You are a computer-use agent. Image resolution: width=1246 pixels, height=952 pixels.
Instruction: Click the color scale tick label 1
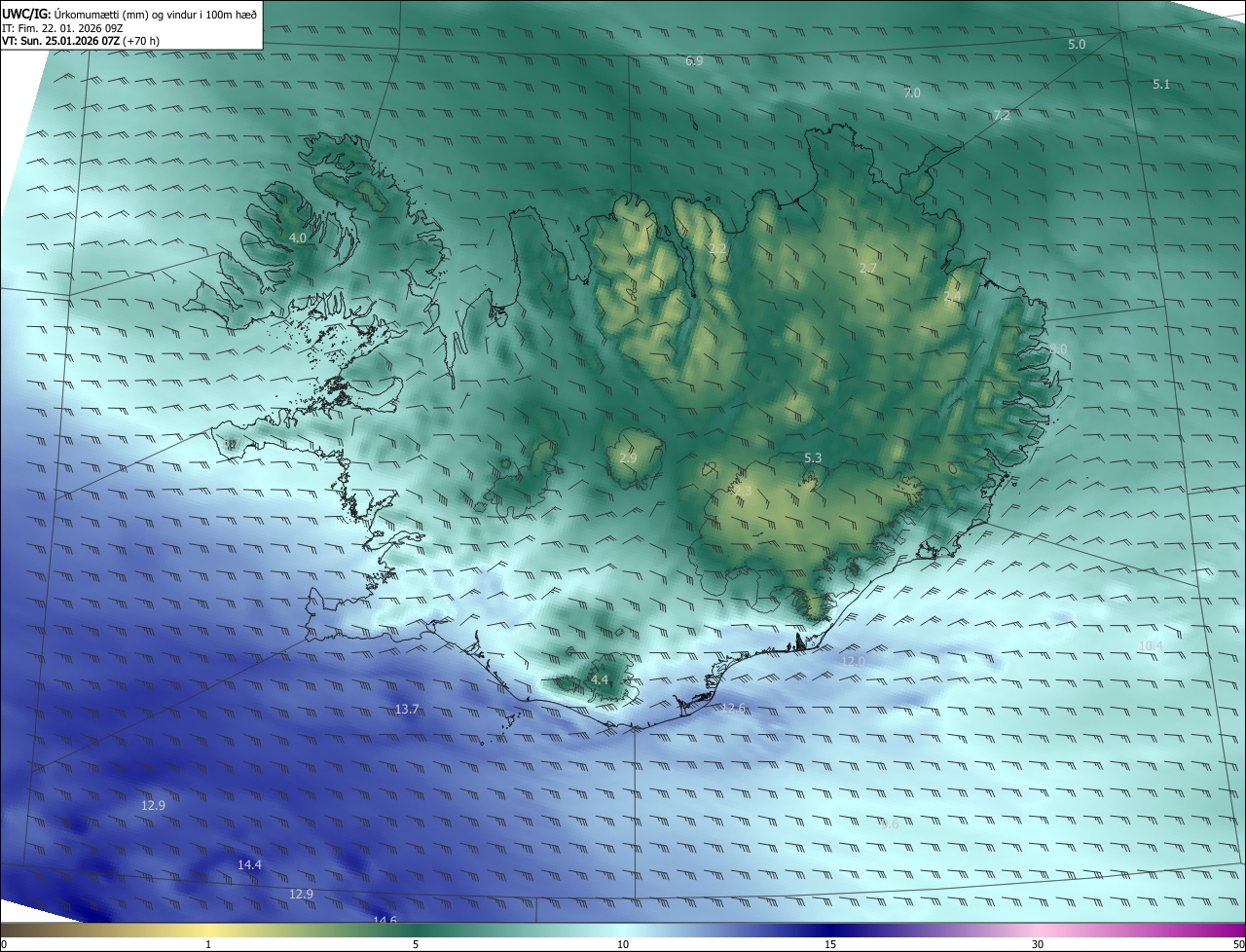[208, 944]
